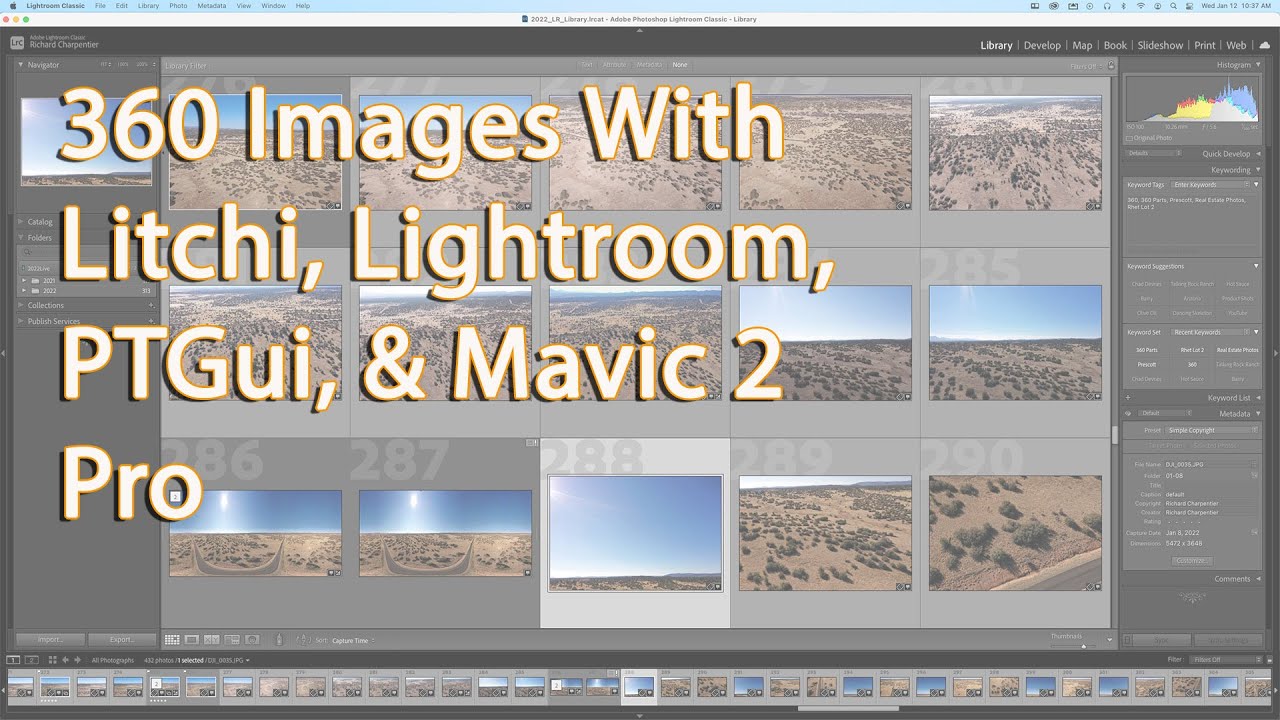This screenshot has width=1280, height=720.
Task: Toggle the Original Photo checkbox
Action: [1130, 138]
